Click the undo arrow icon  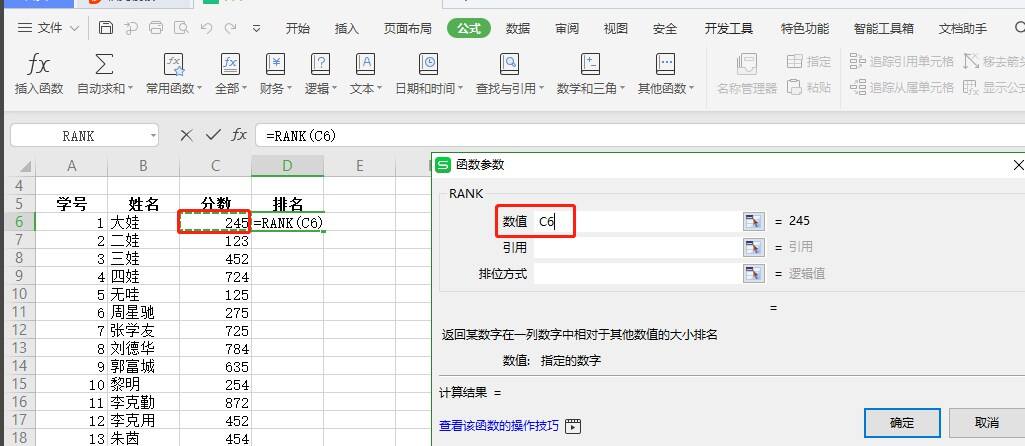tap(207, 28)
